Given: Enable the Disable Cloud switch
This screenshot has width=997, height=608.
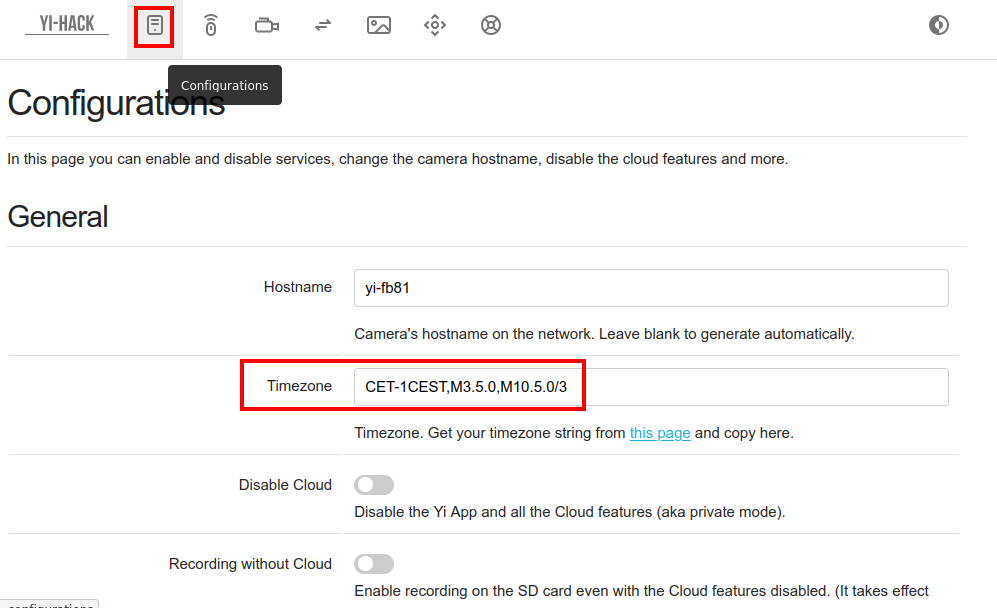Looking at the screenshot, I should [x=374, y=485].
